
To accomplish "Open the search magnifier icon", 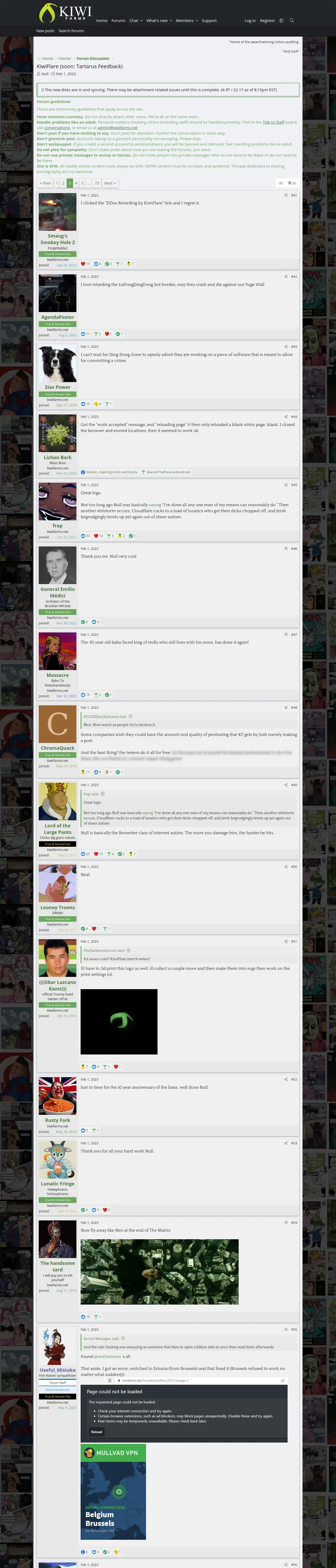I will tap(292, 21).
